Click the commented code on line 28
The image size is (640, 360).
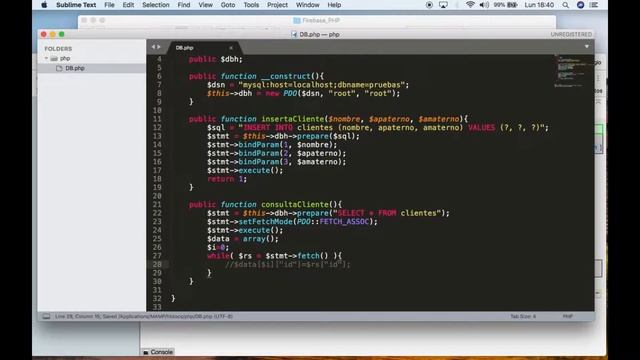click(x=288, y=264)
